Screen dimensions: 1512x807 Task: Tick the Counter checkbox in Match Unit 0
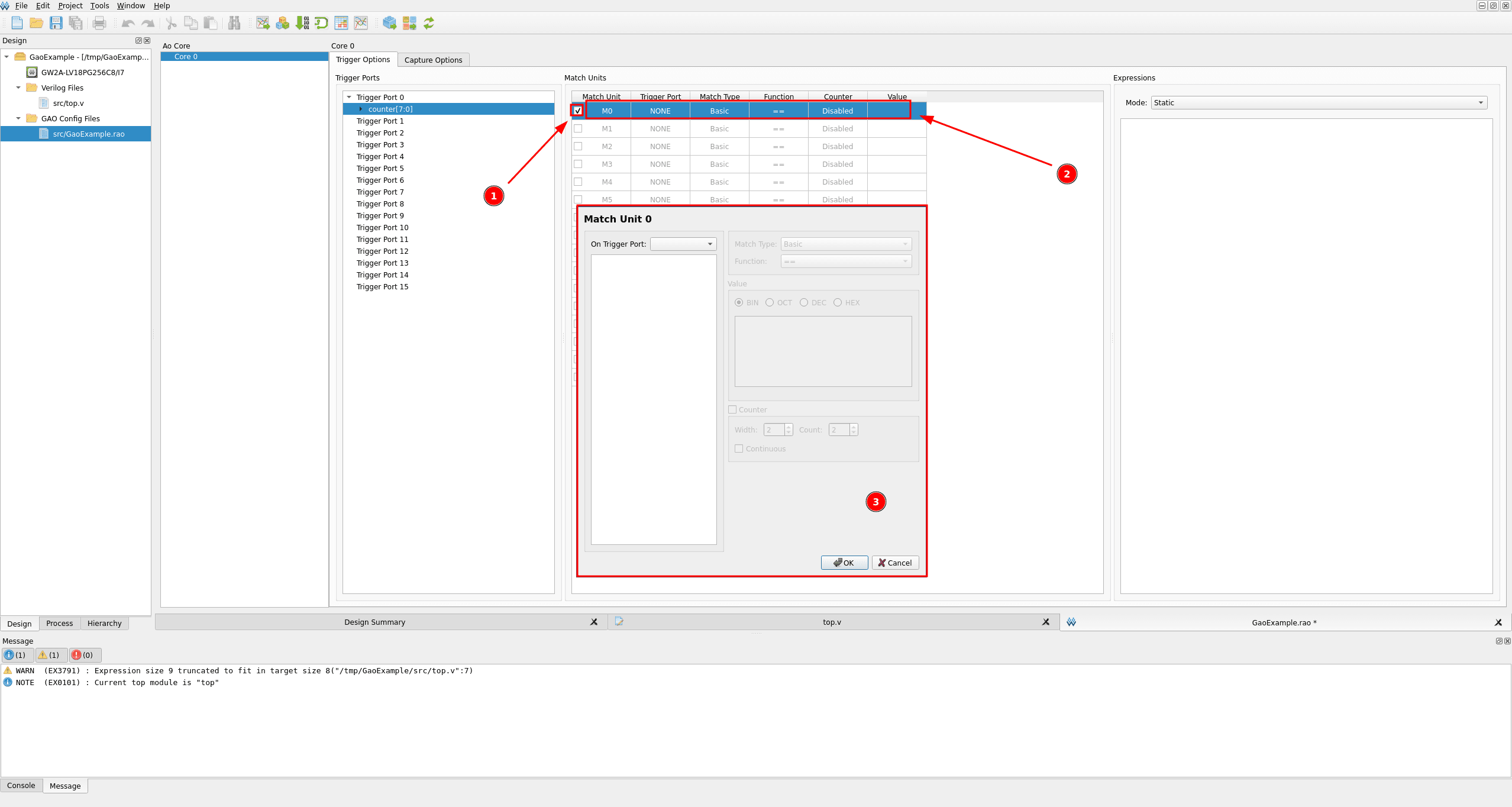[732, 409]
